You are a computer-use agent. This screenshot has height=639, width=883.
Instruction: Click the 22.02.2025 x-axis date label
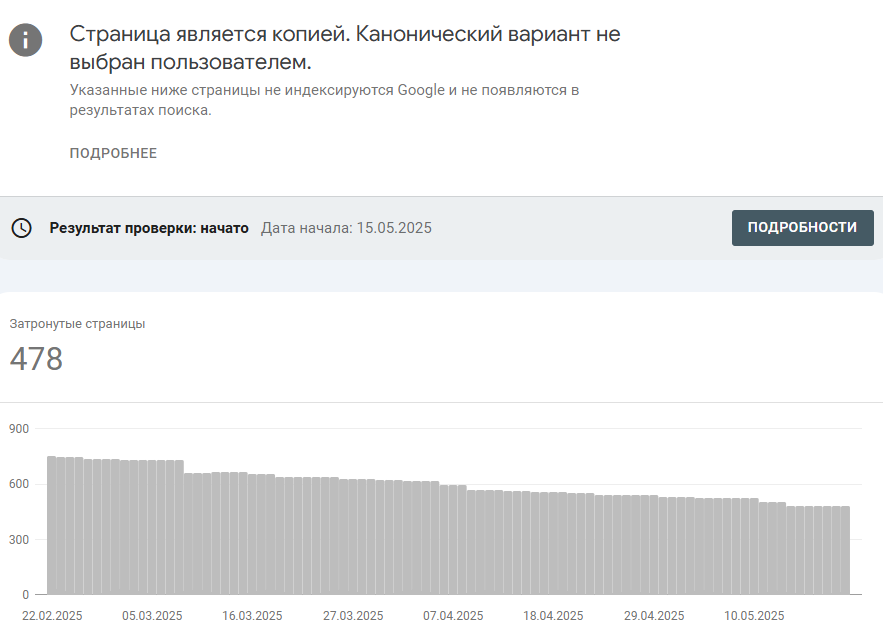[52, 616]
